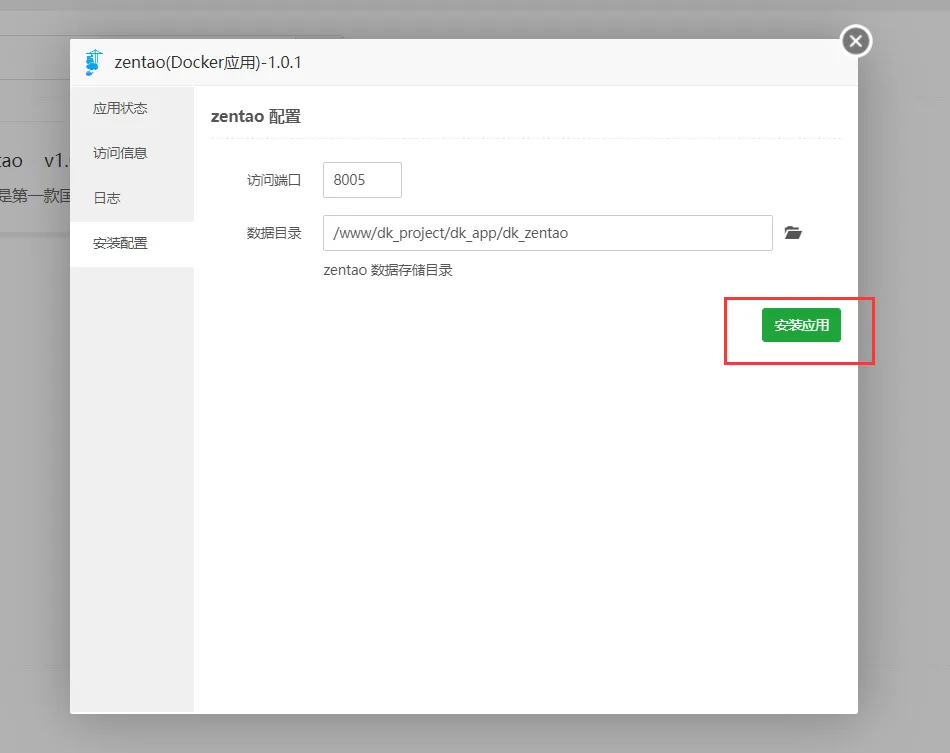Open folder browser icon beside data directory
Screen dimensions: 950x753
tap(793, 233)
